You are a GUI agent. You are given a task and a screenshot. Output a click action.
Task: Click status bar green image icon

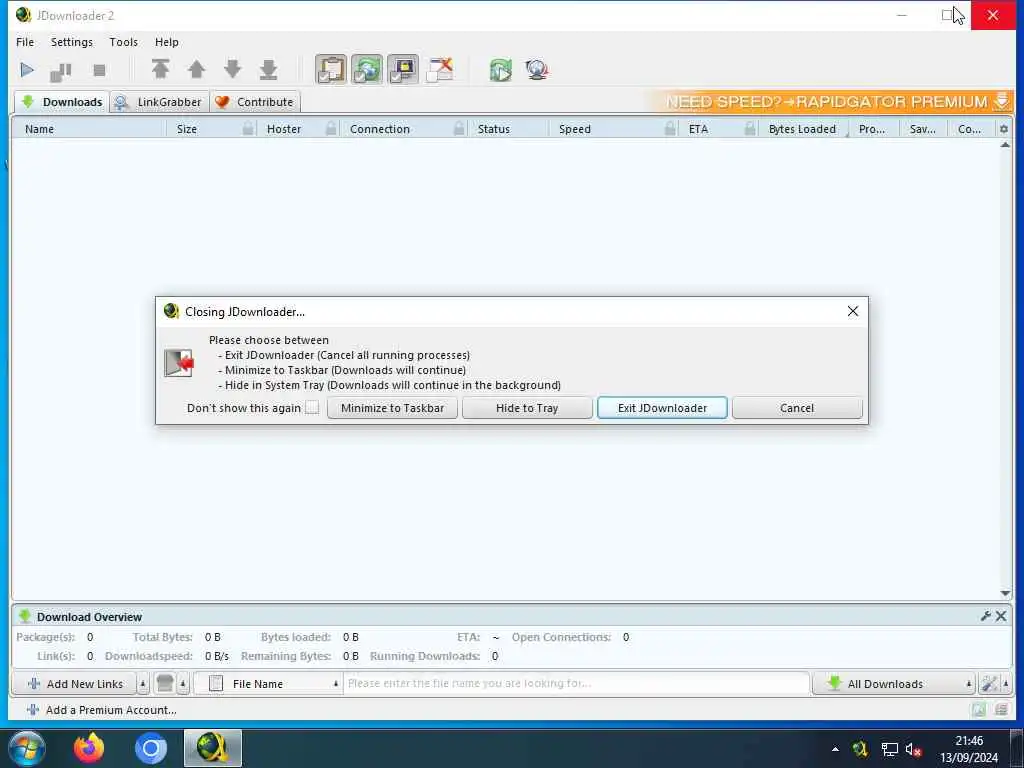(978, 710)
